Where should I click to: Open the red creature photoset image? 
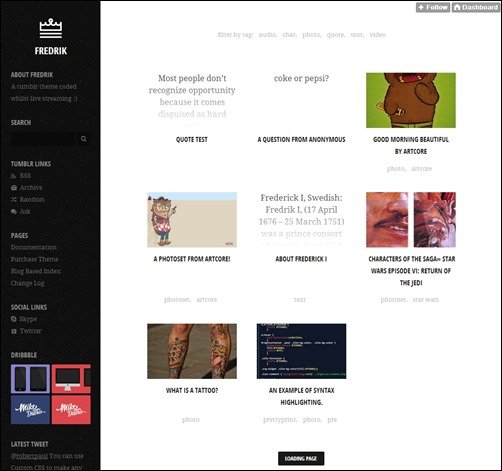pyautogui.click(x=435, y=220)
